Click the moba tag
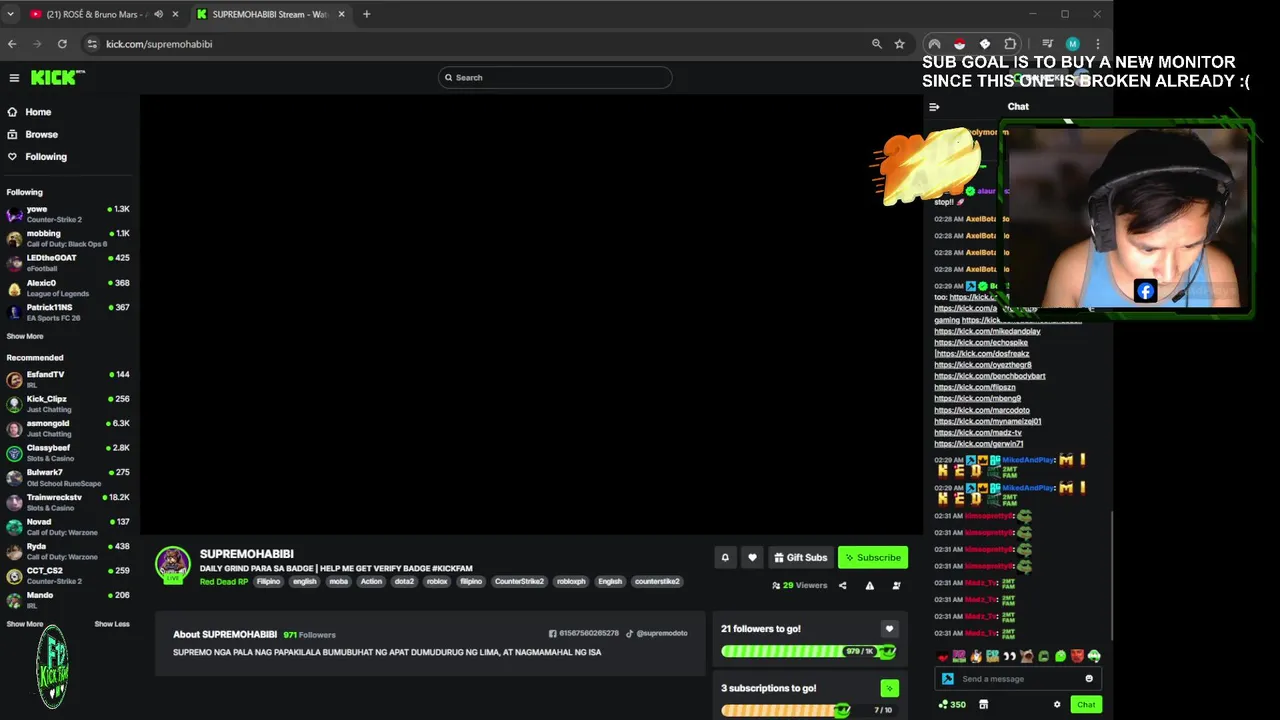 pyautogui.click(x=338, y=582)
